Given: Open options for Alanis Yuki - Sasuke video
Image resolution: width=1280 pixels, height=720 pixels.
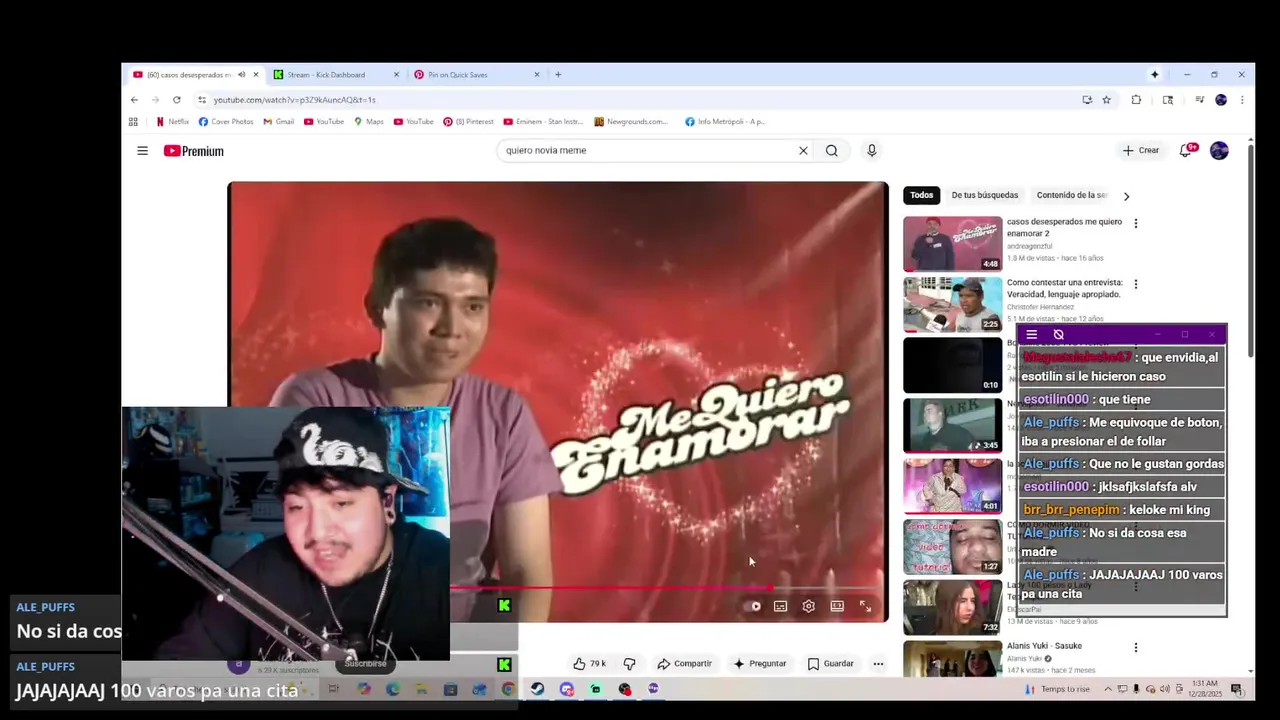Looking at the screenshot, I should point(1135,647).
